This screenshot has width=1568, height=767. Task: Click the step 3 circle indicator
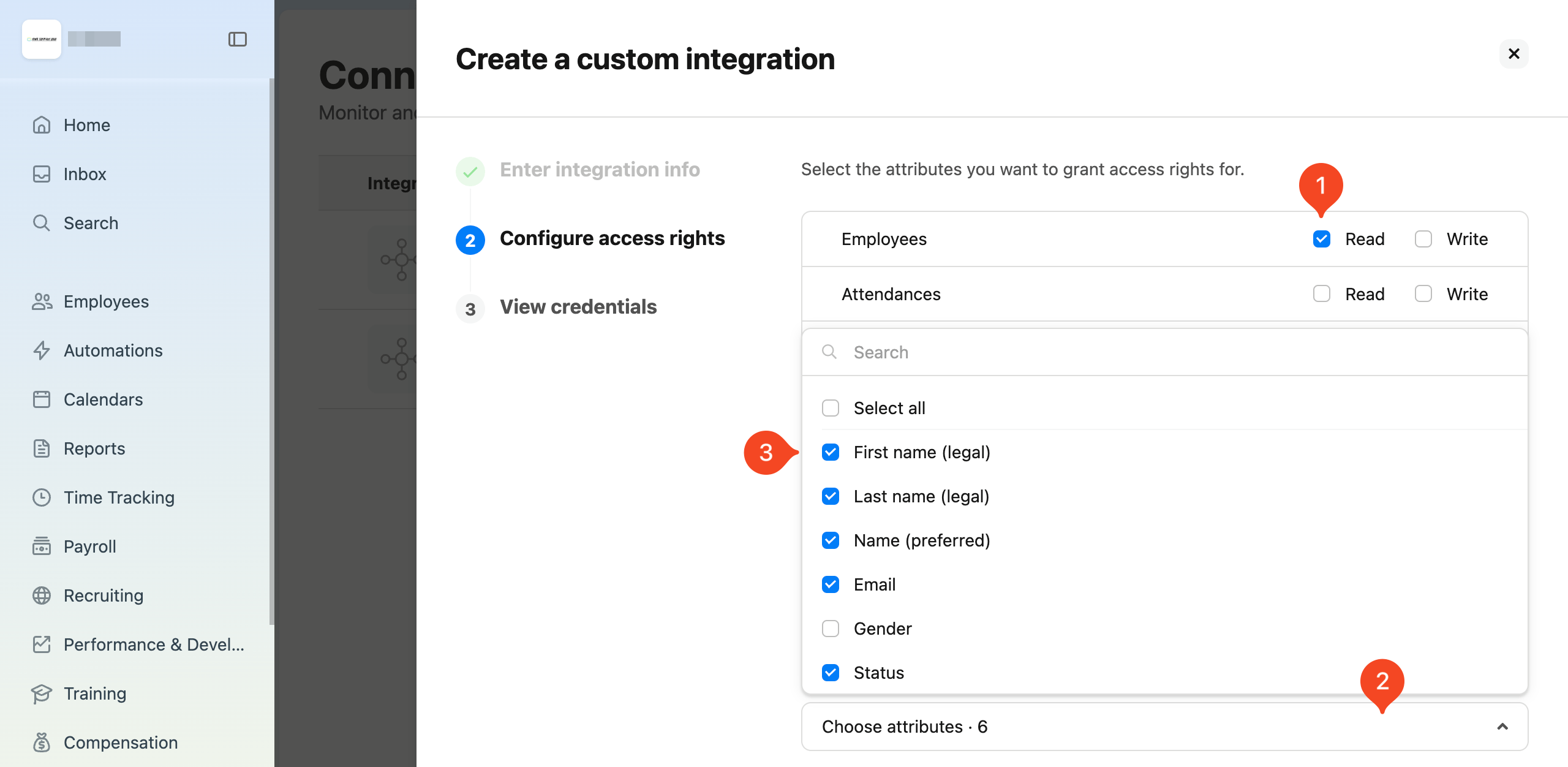(470, 309)
